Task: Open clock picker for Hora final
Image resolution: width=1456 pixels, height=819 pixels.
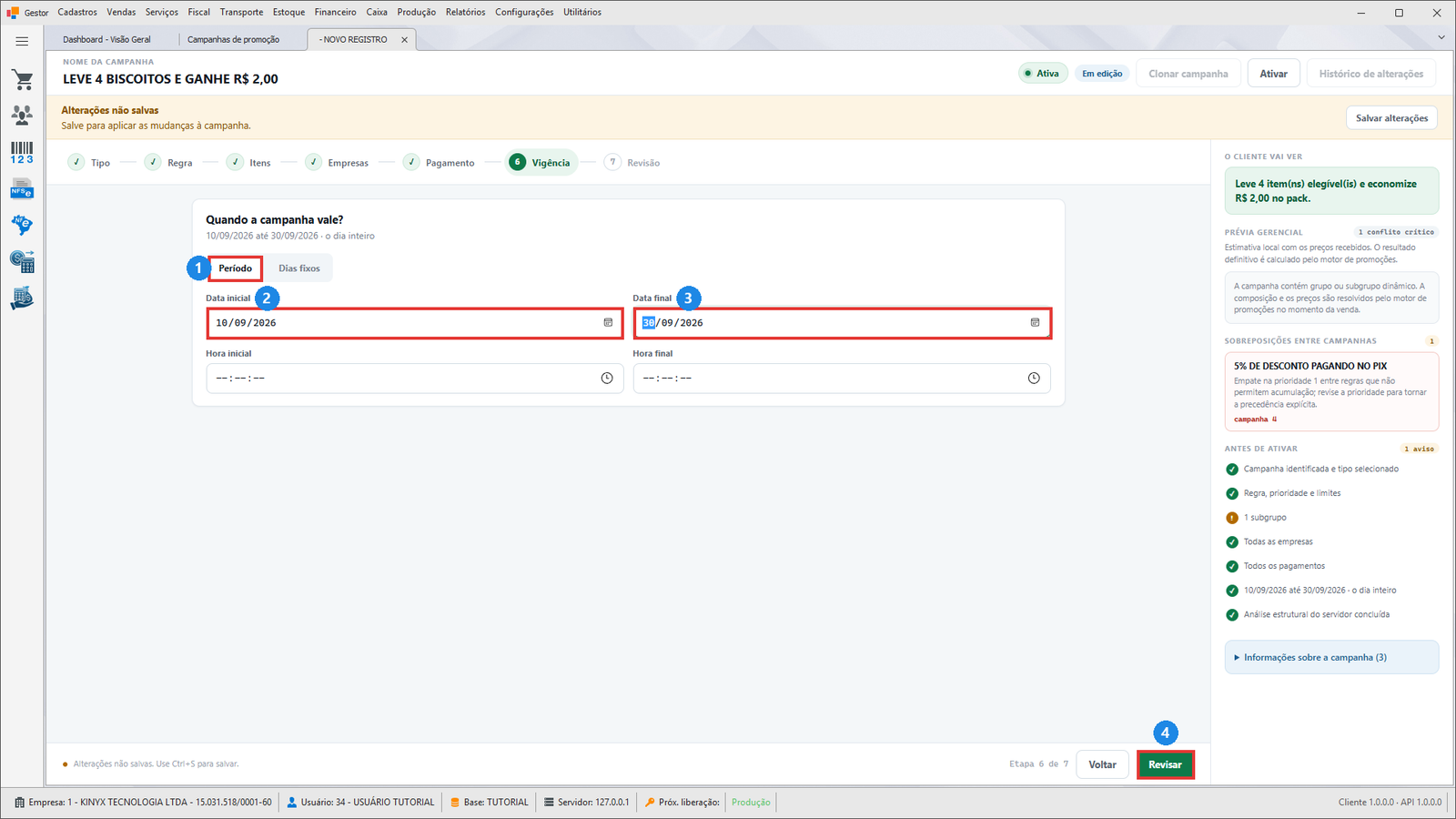Action: pos(1034,379)
